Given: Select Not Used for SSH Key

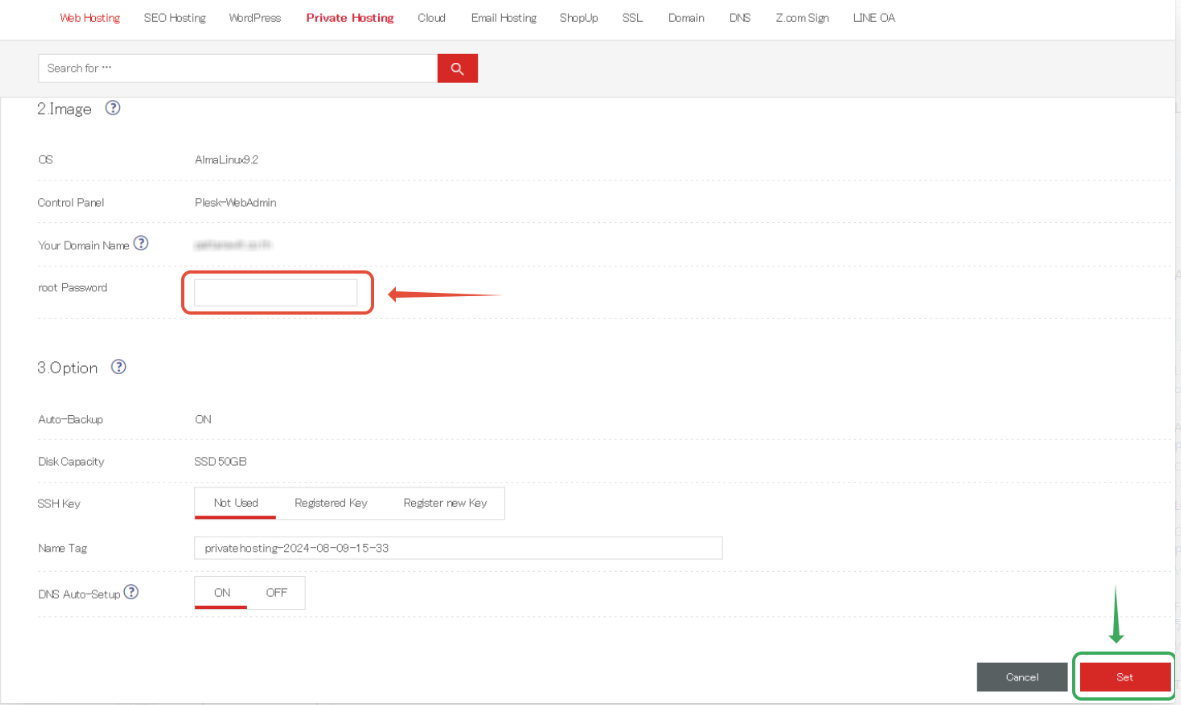Looking at the screenshot, I should click(x=236, y=503).
